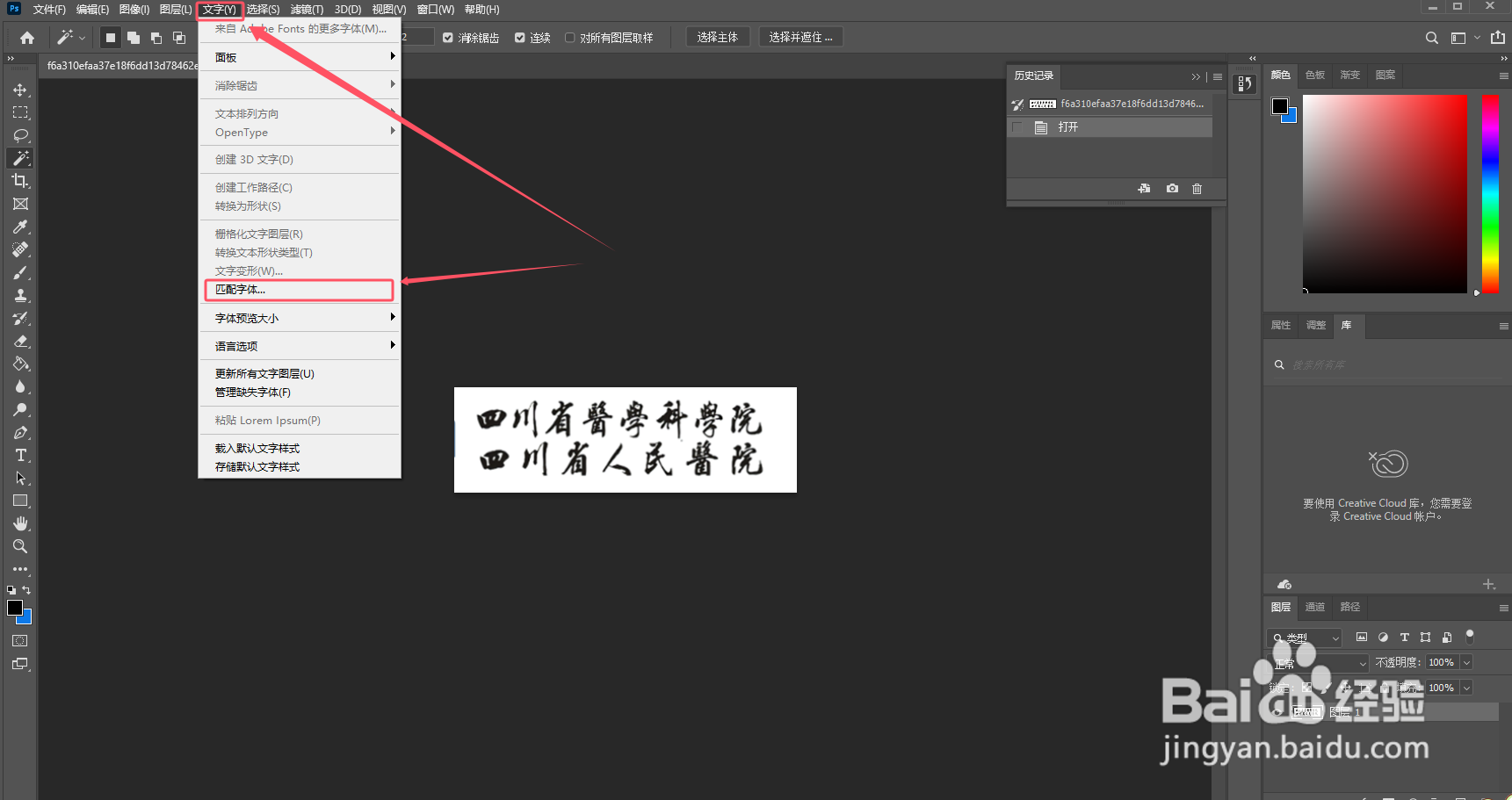1512x800 pixels.
Task: Open the 文件(F) menu
Action: (48, 10)
